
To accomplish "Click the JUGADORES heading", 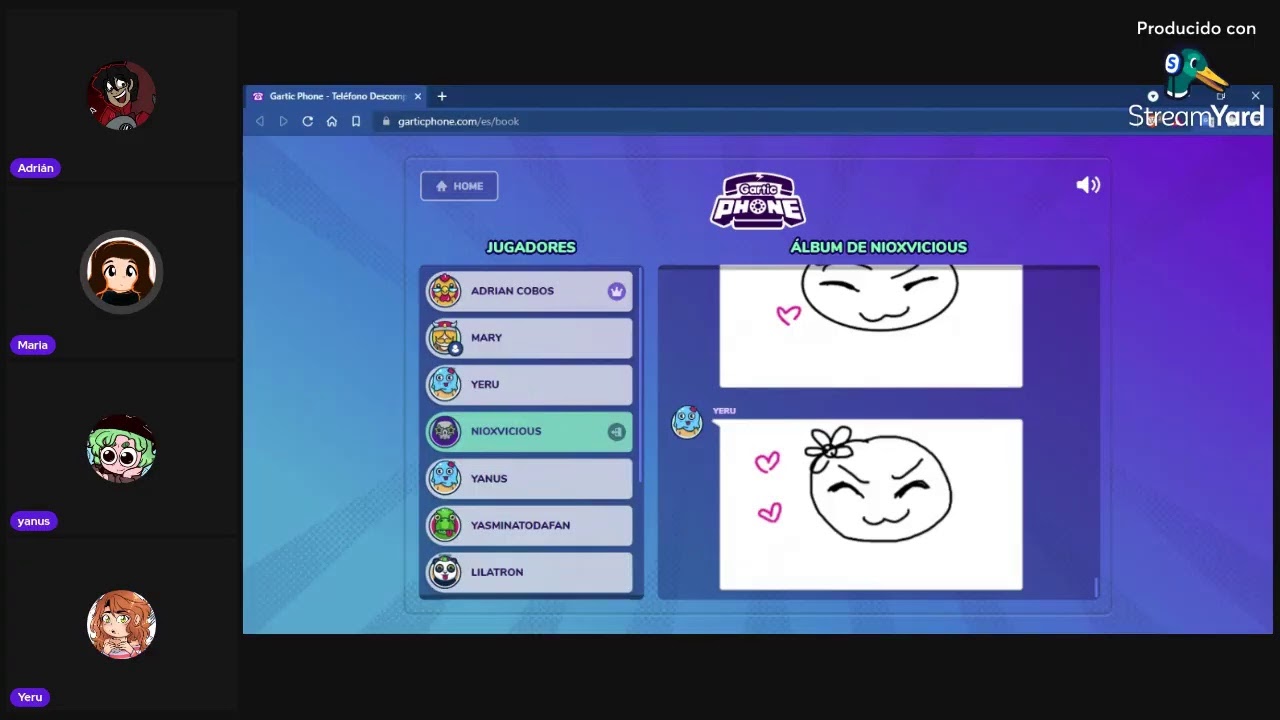I will pos(531,247).
